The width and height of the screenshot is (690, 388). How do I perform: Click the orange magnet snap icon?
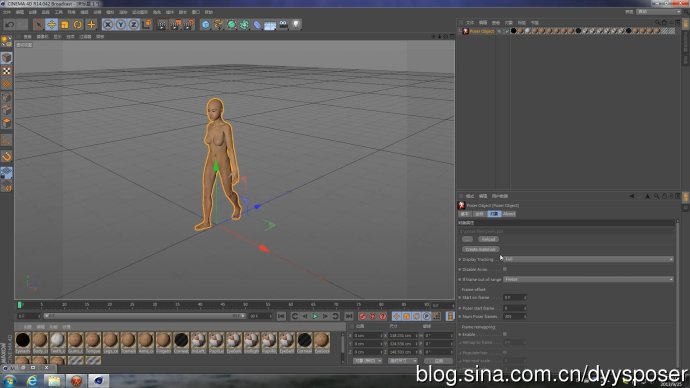pyautogui.click(x=7, y=157)
